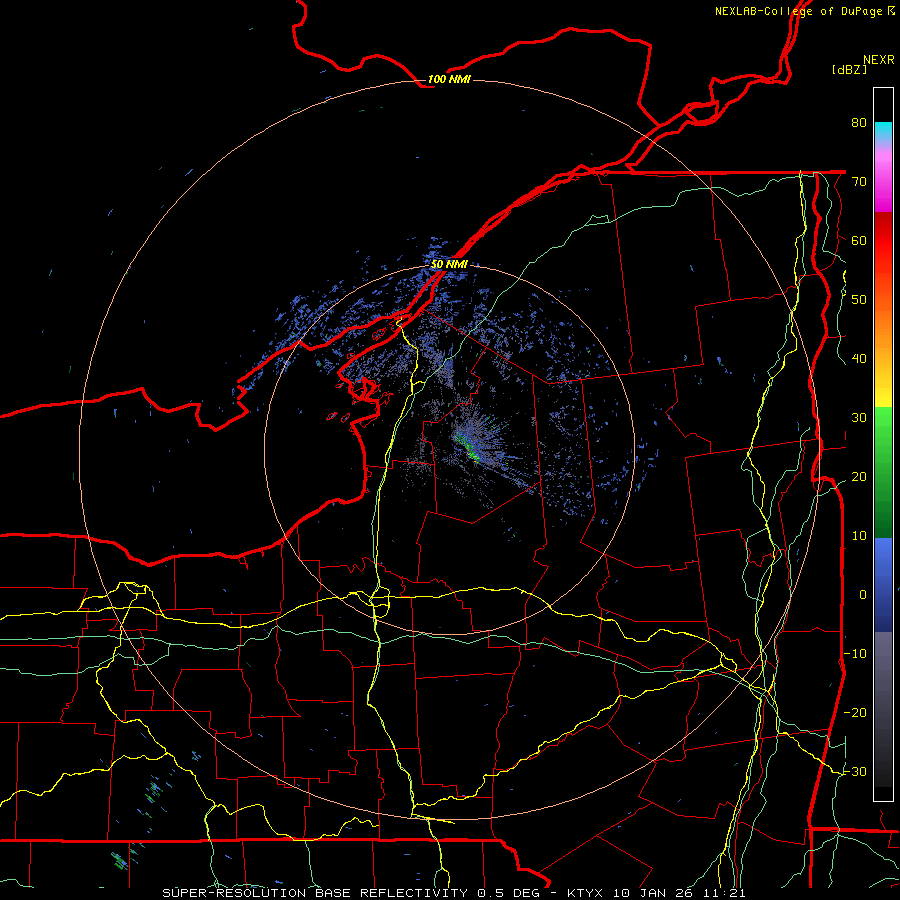Click the cyan section of the color scale
Screen dimensions: 900x900
click(883, 132)
